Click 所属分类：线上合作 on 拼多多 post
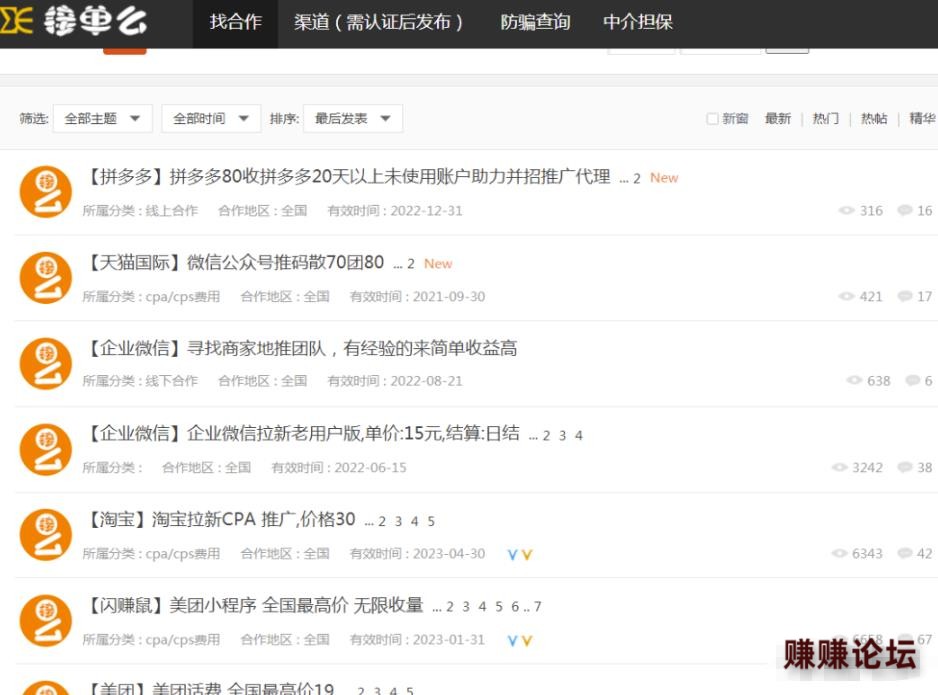Image resolution: width=938 pixels, height=695 pixels. click(140, 211)
